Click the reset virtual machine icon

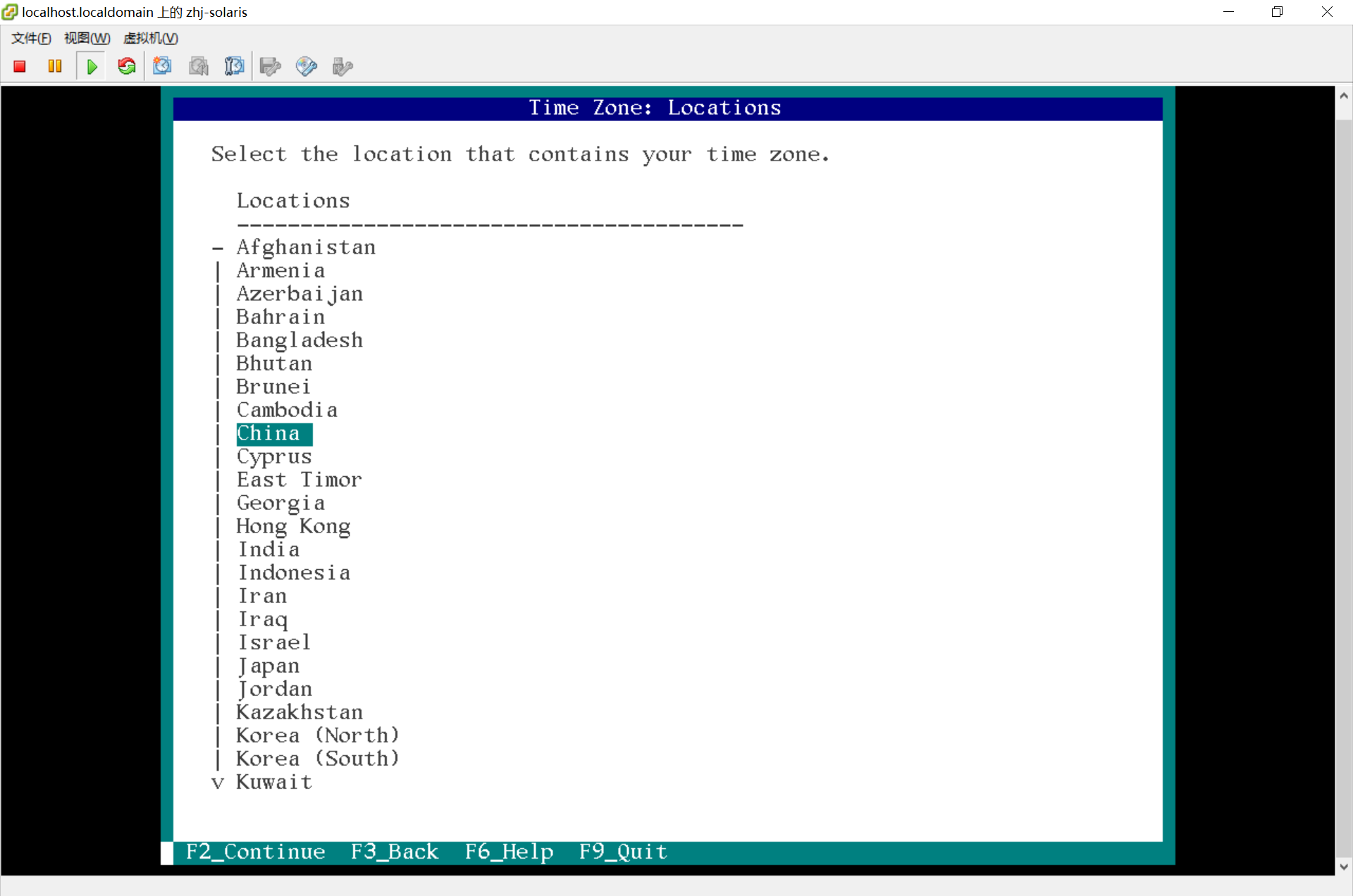(127, 66)
